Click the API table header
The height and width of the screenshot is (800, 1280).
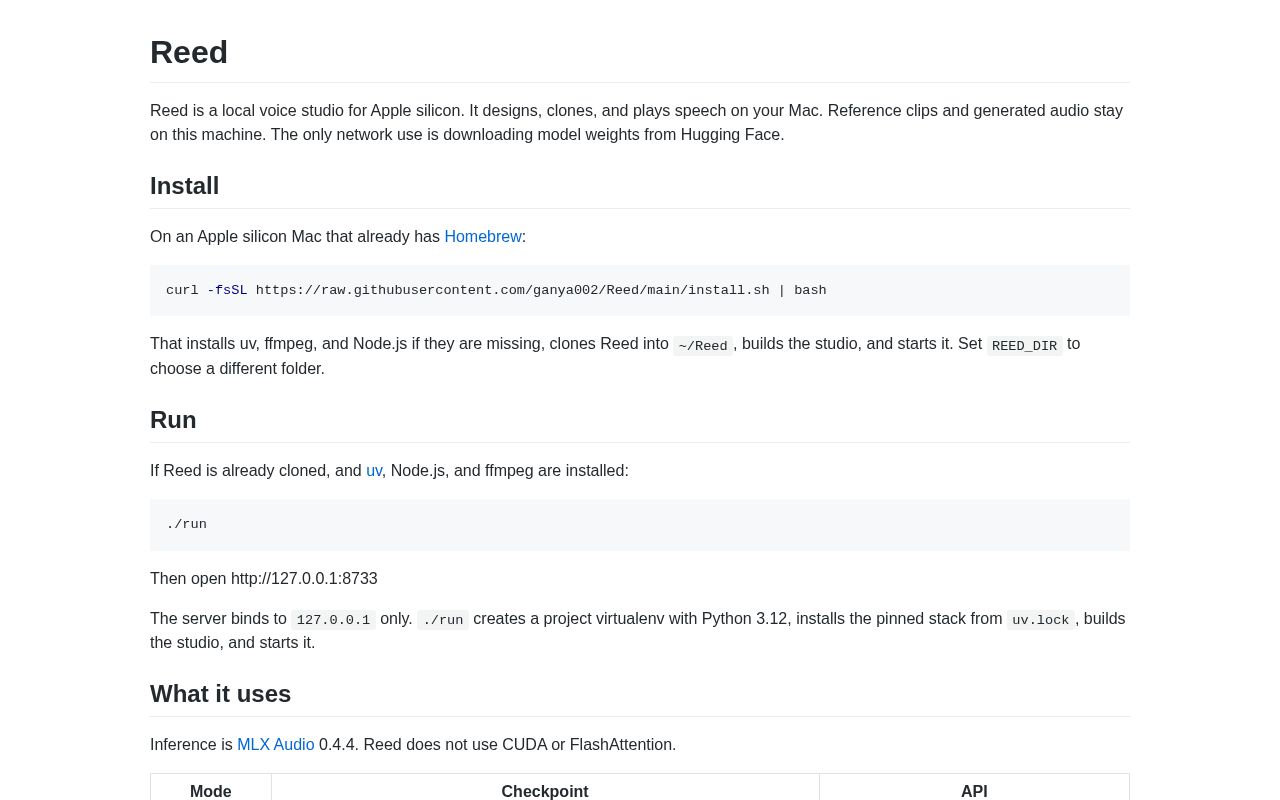974,790
